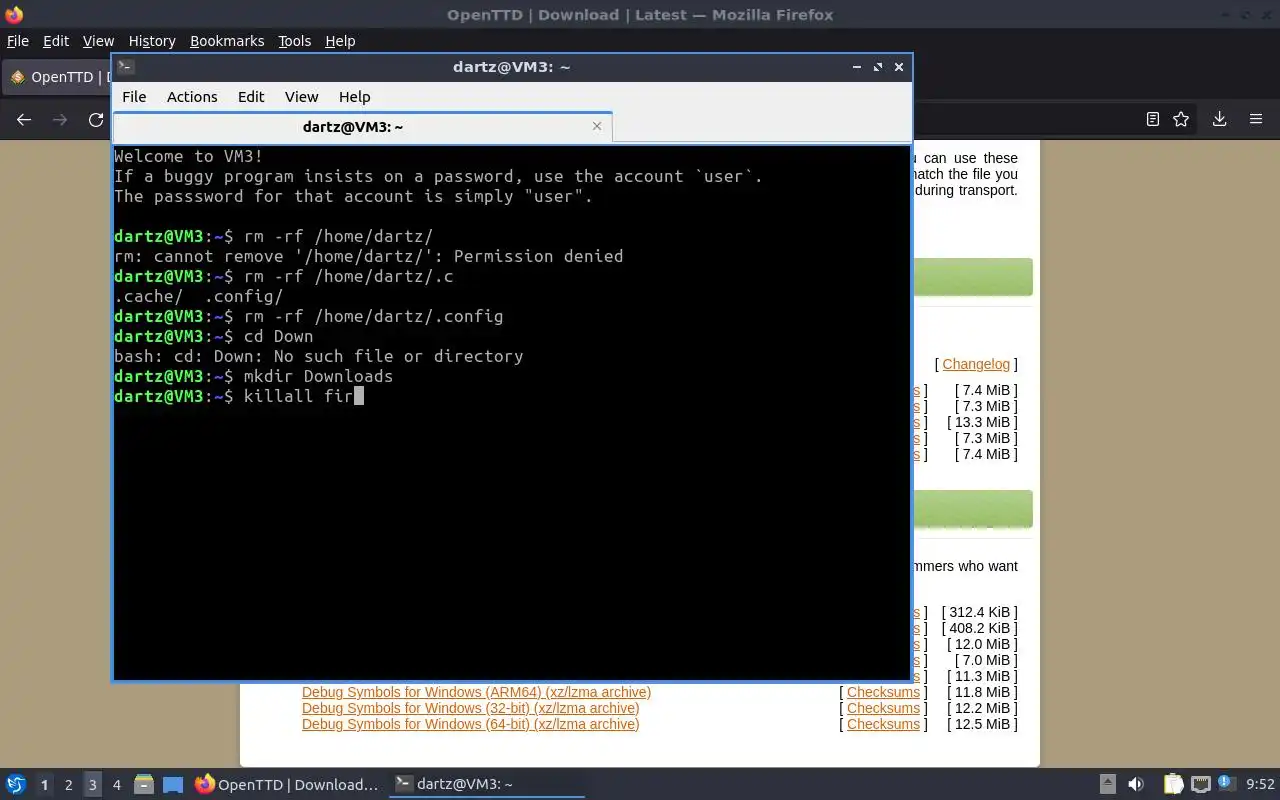Open the clipboard manager tray icon
This screenshot has height=800, width=1280.
pyautogui.click(x=1173, y=784)
